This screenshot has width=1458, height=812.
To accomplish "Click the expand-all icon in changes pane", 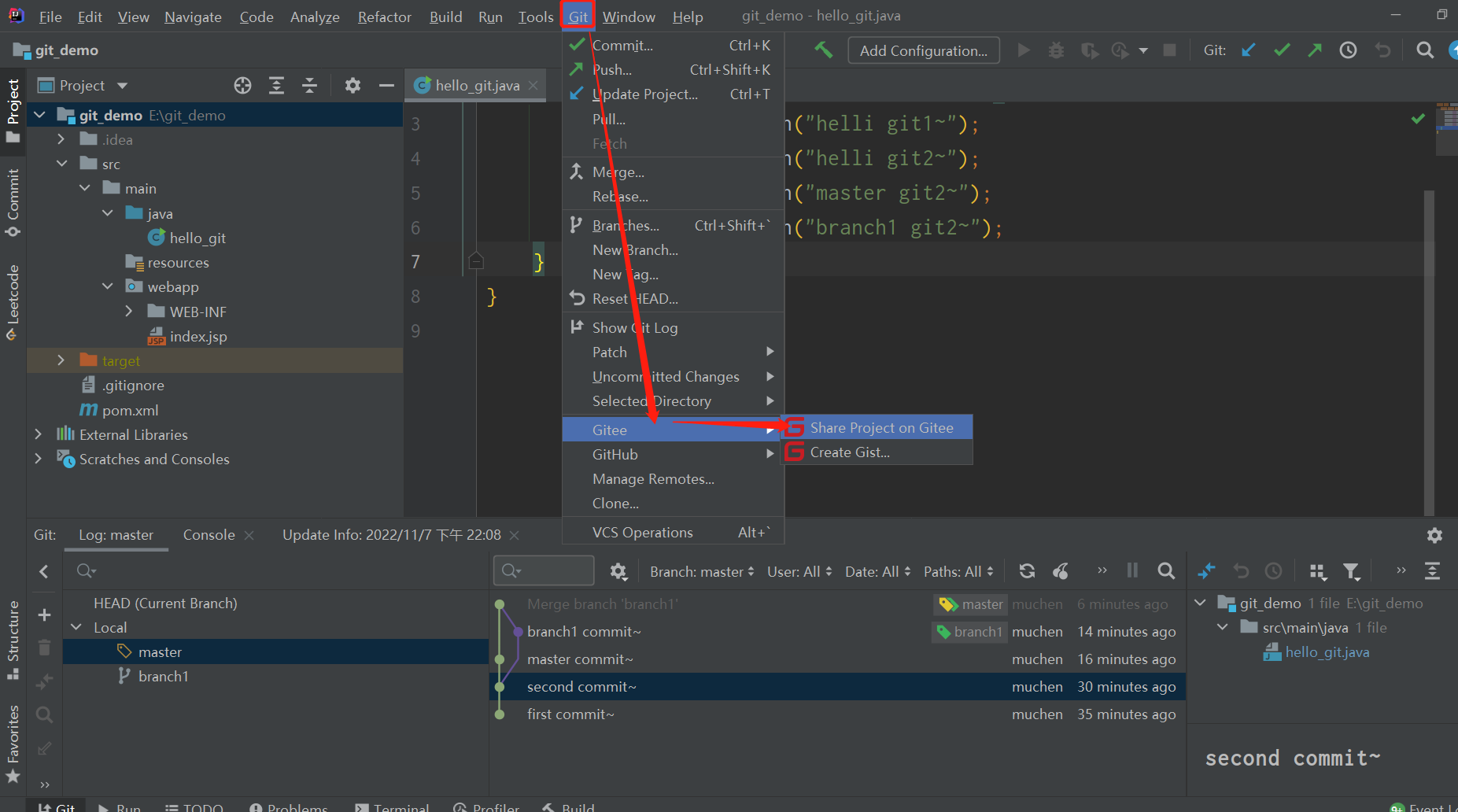I will coord(1432,571).
